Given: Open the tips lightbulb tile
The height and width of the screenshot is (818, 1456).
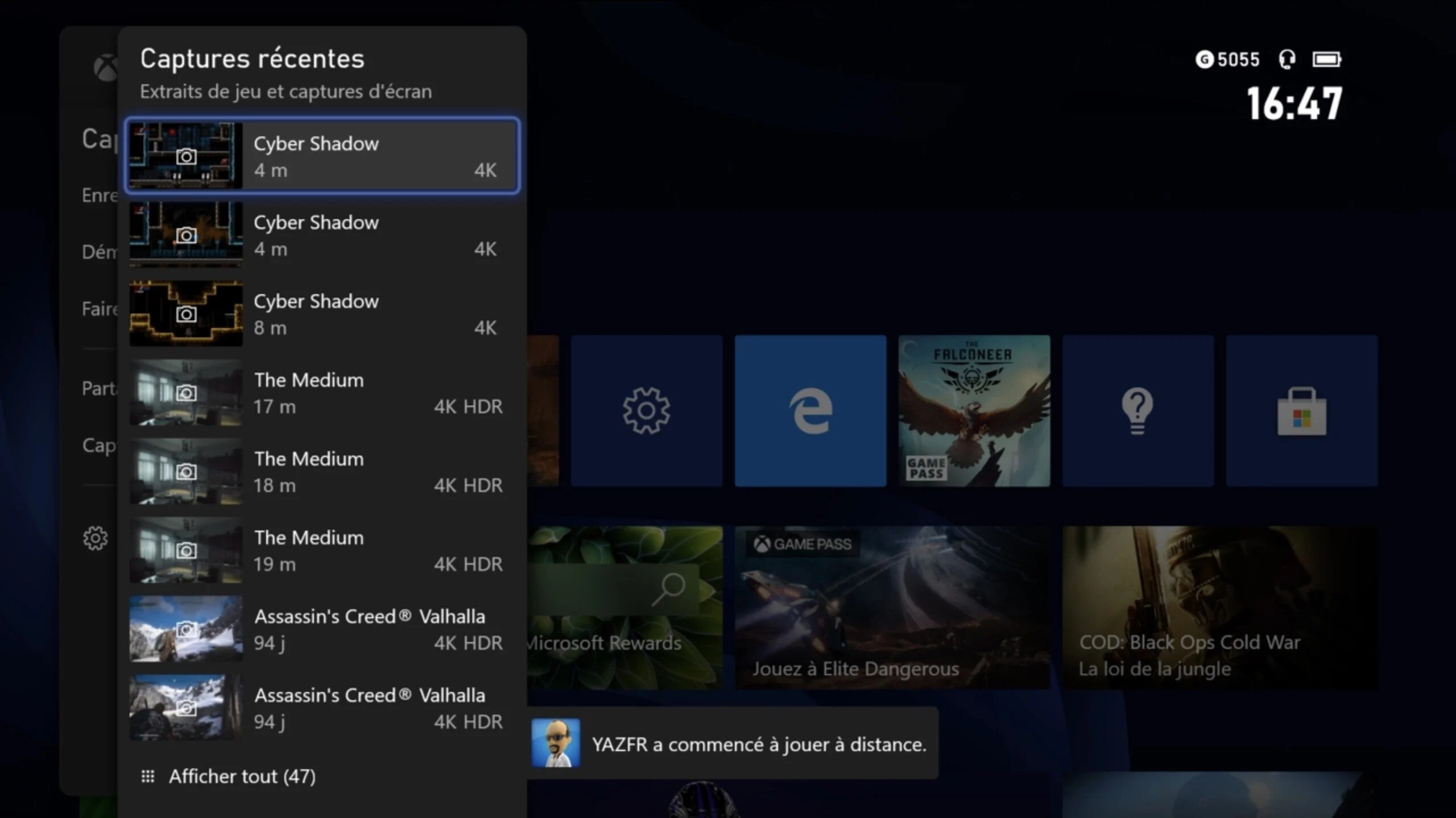Looking at the screenshot, I should 1138,410.
